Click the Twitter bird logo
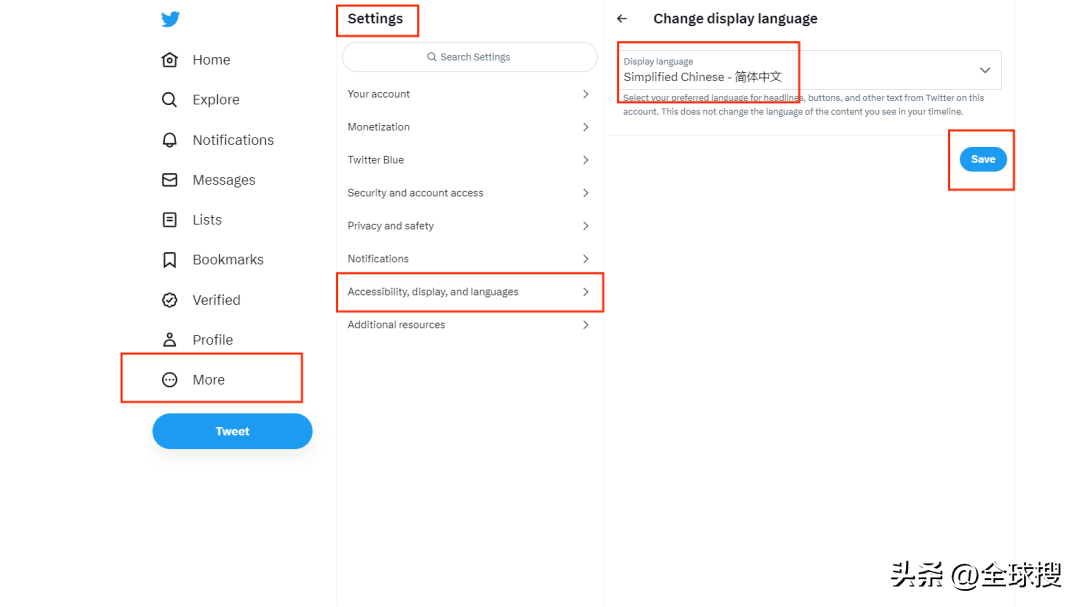 [170, 20]
